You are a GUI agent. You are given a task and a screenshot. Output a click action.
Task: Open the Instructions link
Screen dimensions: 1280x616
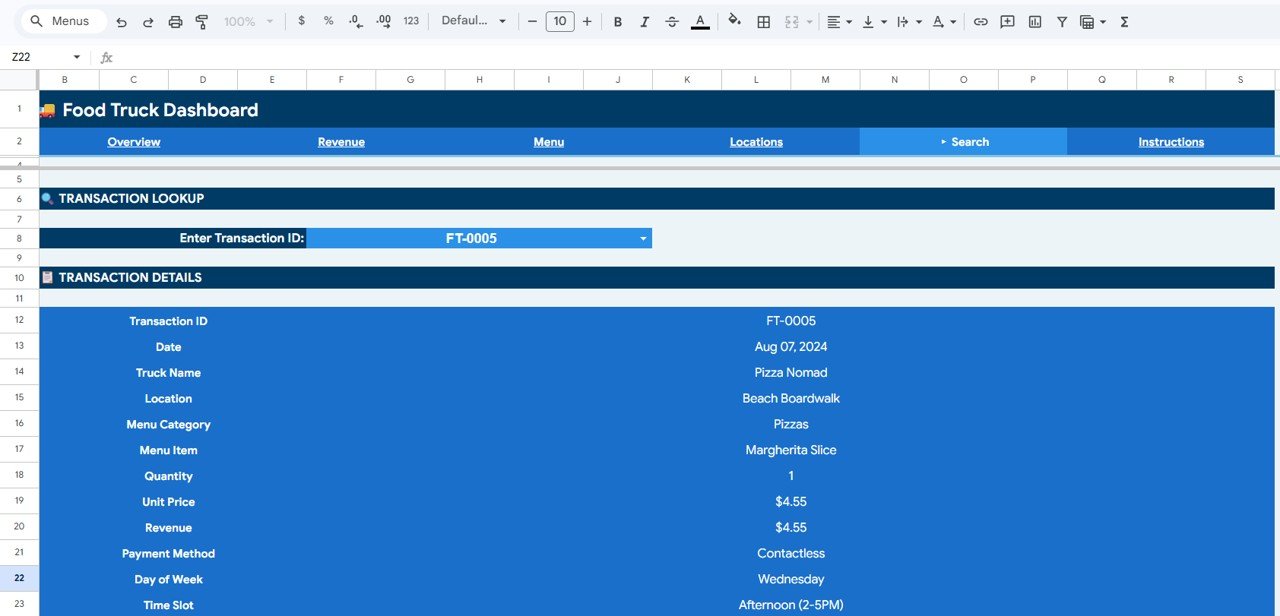[x=1170, y=141]
